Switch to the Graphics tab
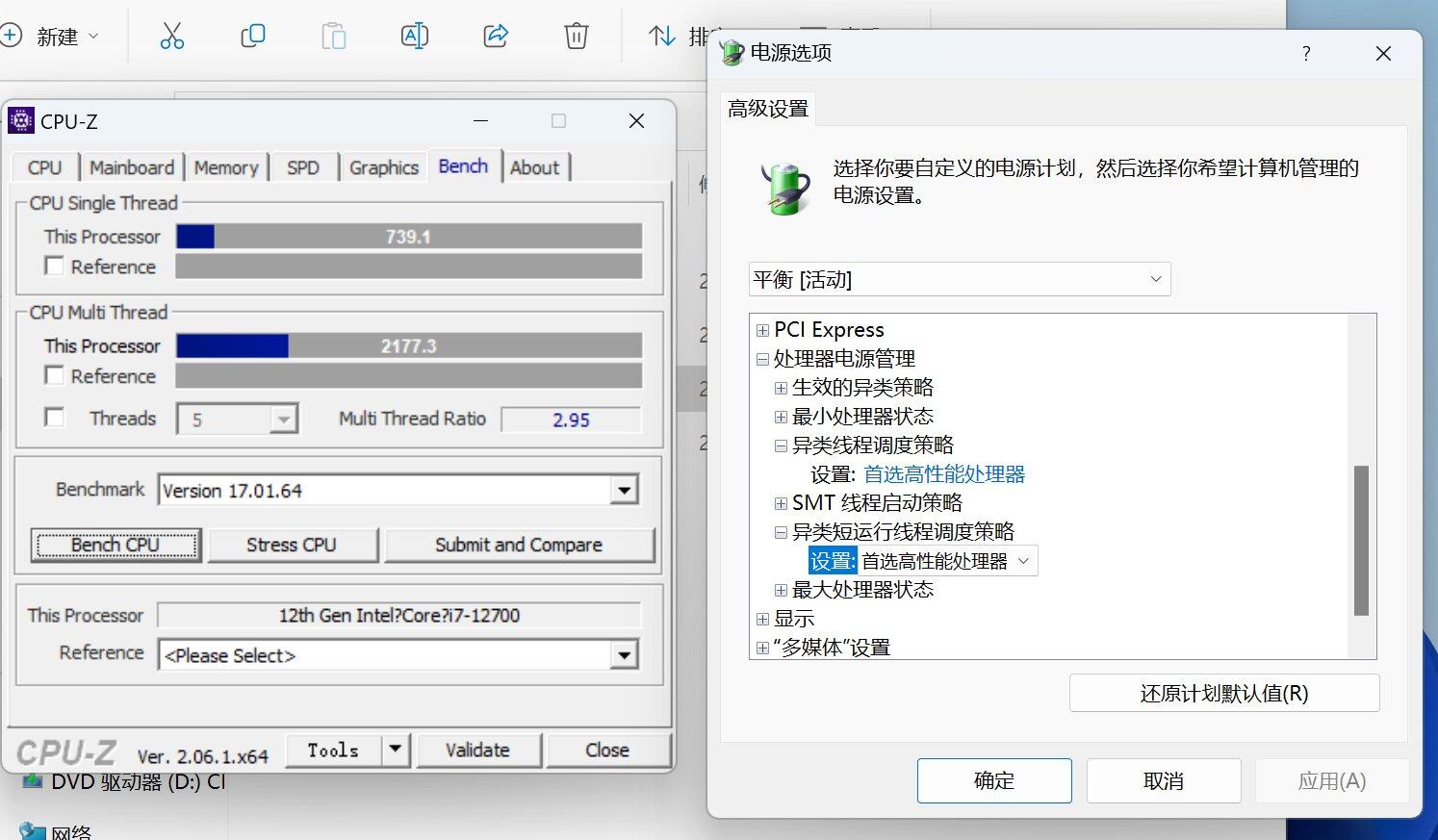The height and width of the screenshot is (840, 1438). (384, 167)
